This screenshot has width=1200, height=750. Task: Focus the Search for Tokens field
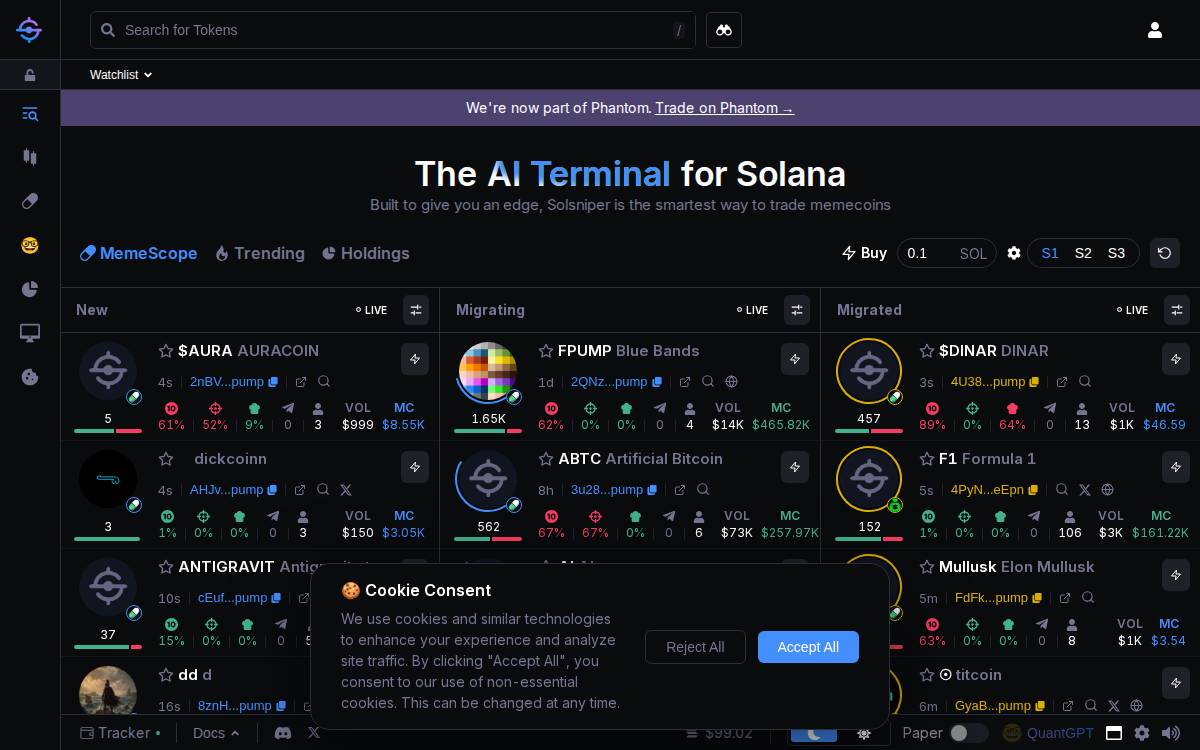click(393, 30)
